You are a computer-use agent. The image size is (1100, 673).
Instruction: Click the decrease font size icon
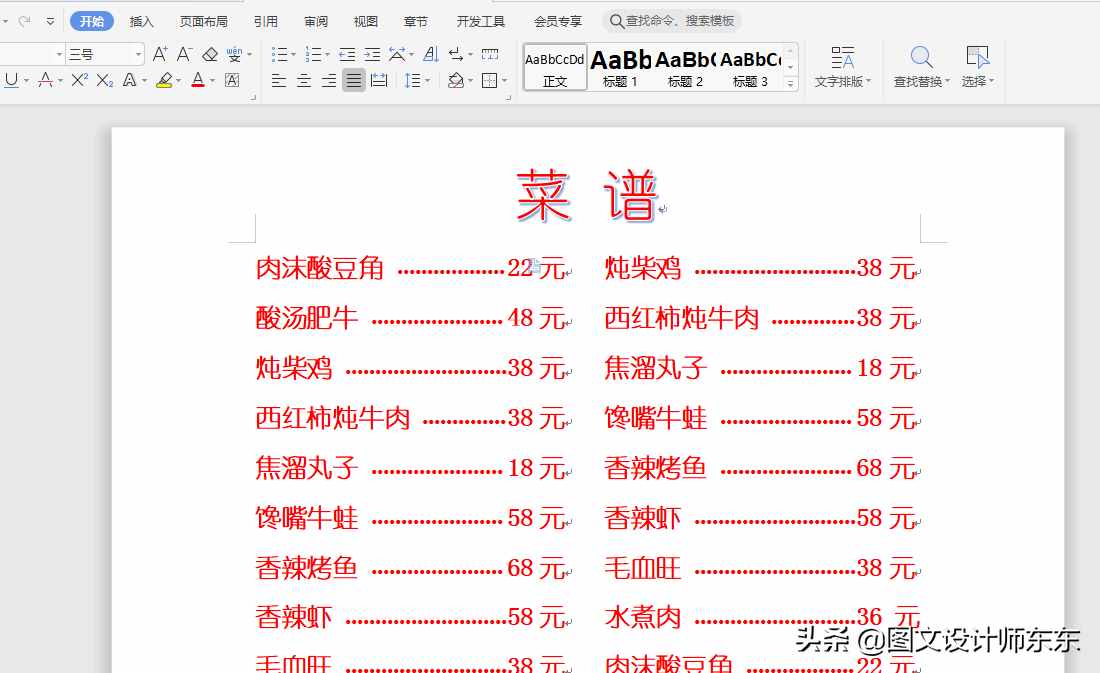tap(185, 54)
